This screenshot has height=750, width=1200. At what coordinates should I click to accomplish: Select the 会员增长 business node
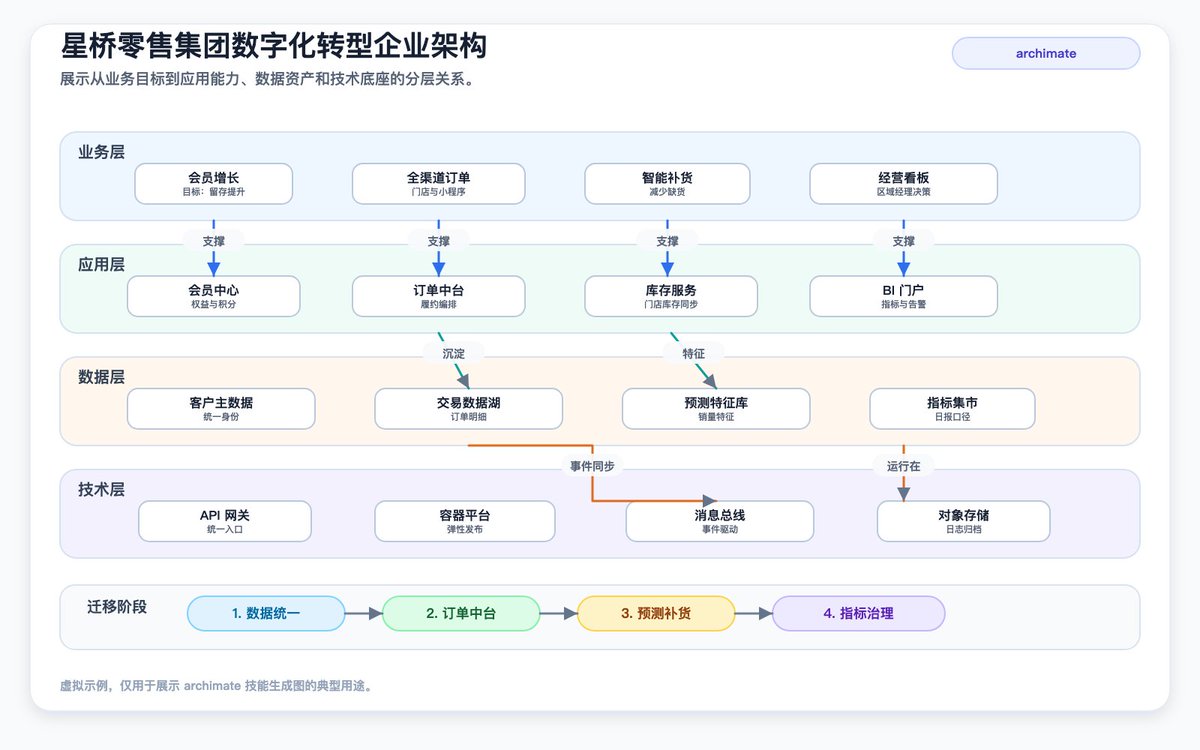coord(214,184)
